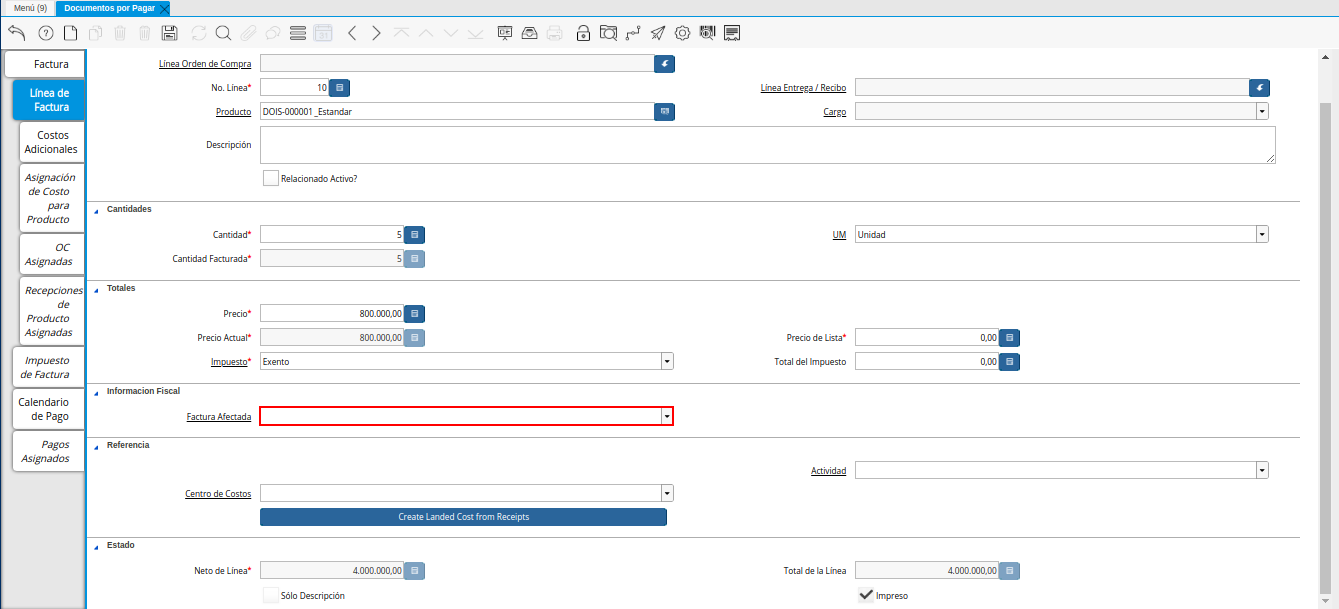
Task: Open the chat bubbles icon
Action: [272, 33]
